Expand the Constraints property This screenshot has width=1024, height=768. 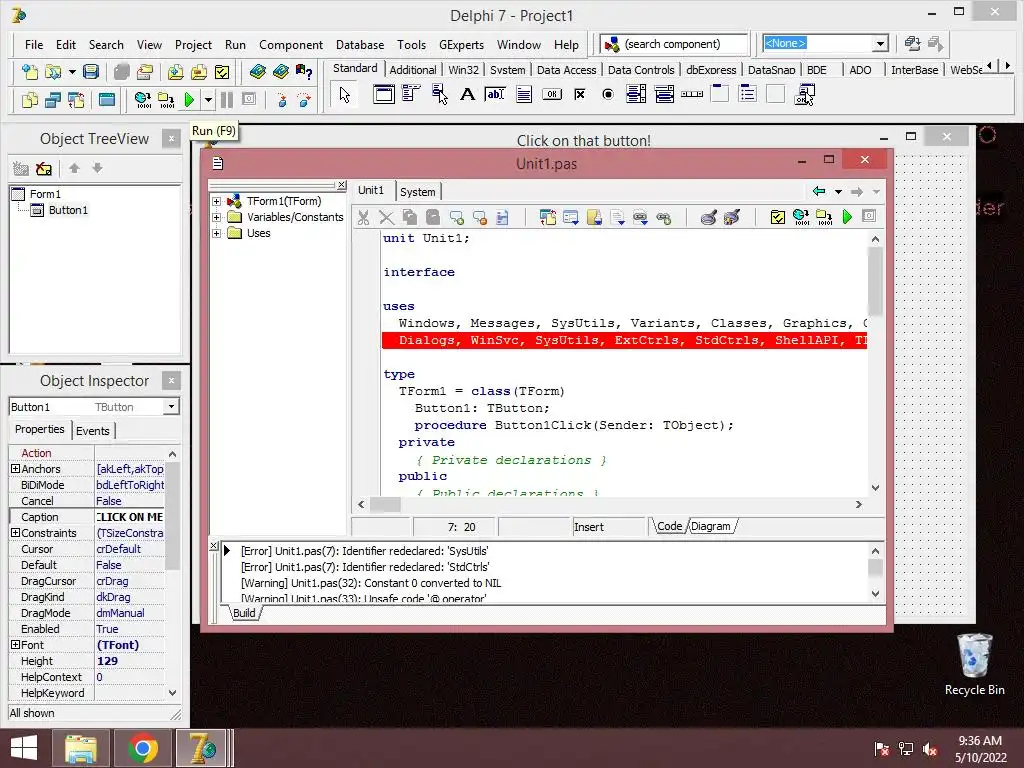(x=15, y=533)
